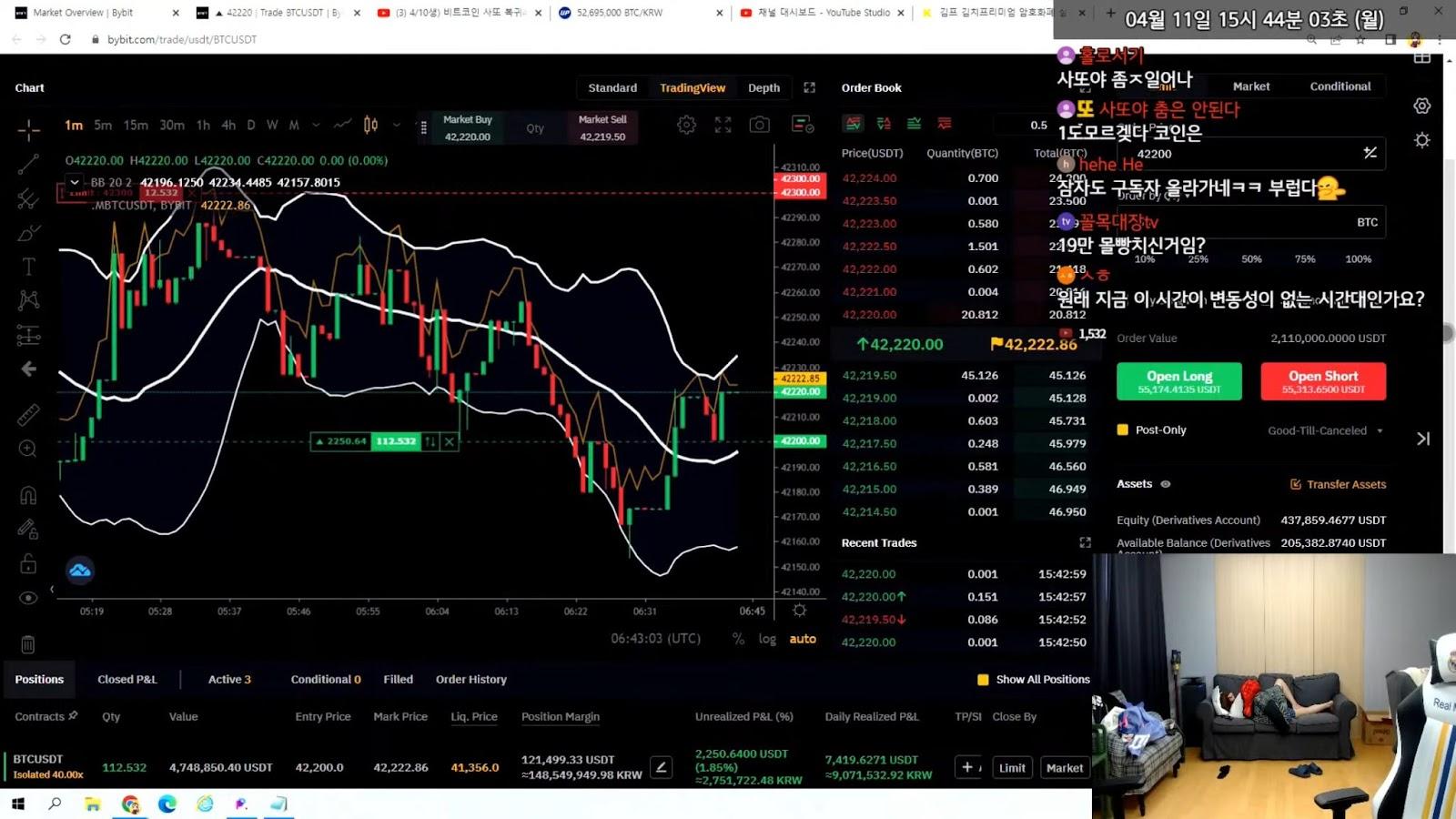Screen dimensions: 1456x819
Task: Toggle magnet mode icon
Action: click(28, 495)
